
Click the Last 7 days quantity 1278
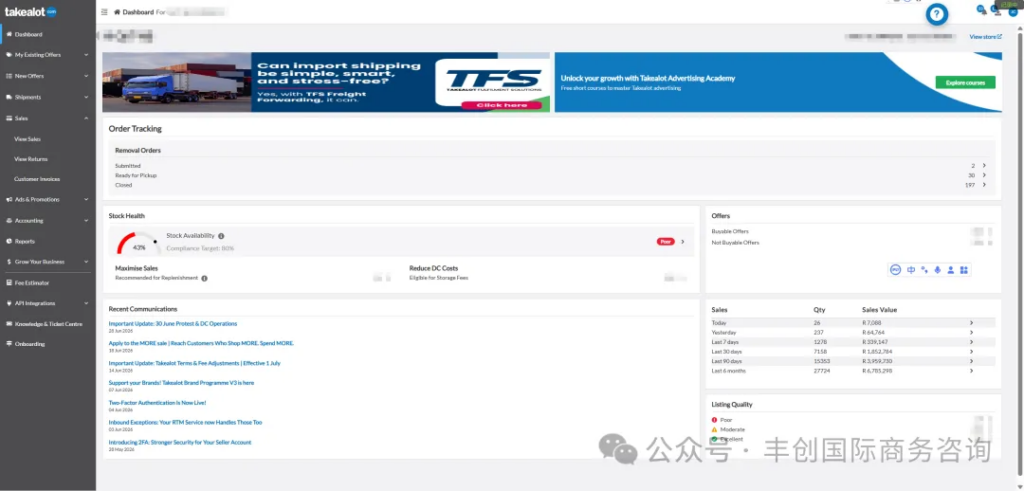coord(820,342)
